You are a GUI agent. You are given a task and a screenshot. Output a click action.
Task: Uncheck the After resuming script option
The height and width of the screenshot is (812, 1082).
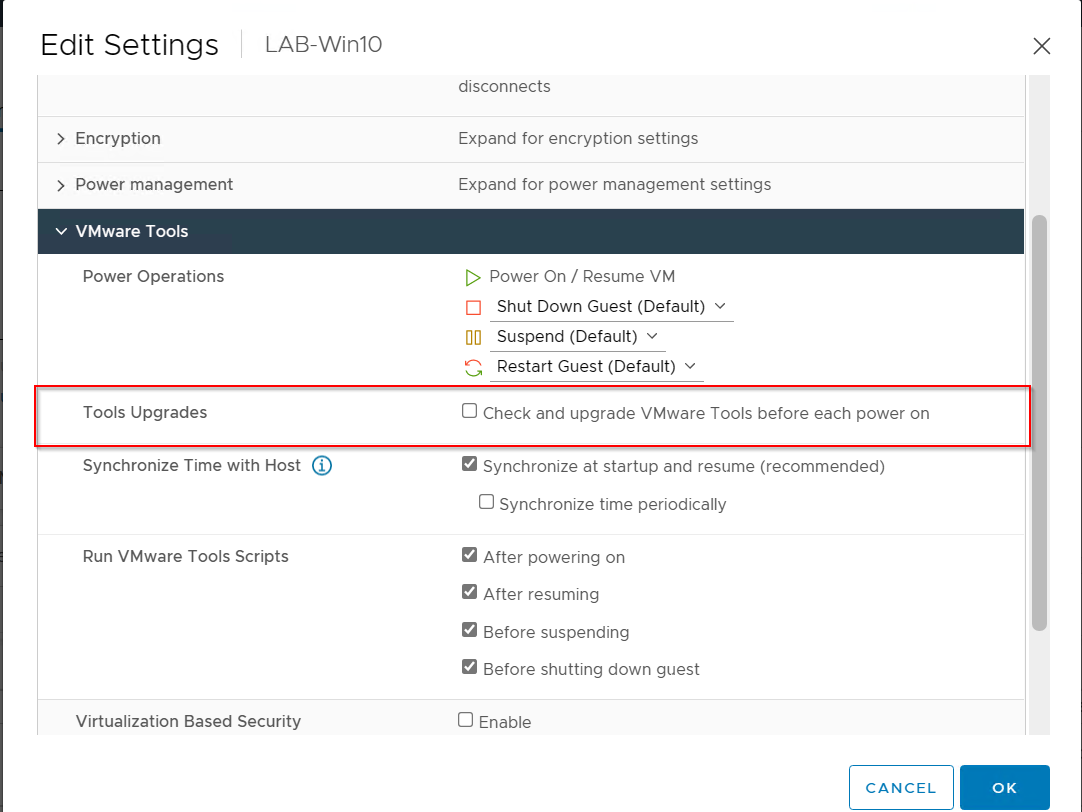point(469,591)
